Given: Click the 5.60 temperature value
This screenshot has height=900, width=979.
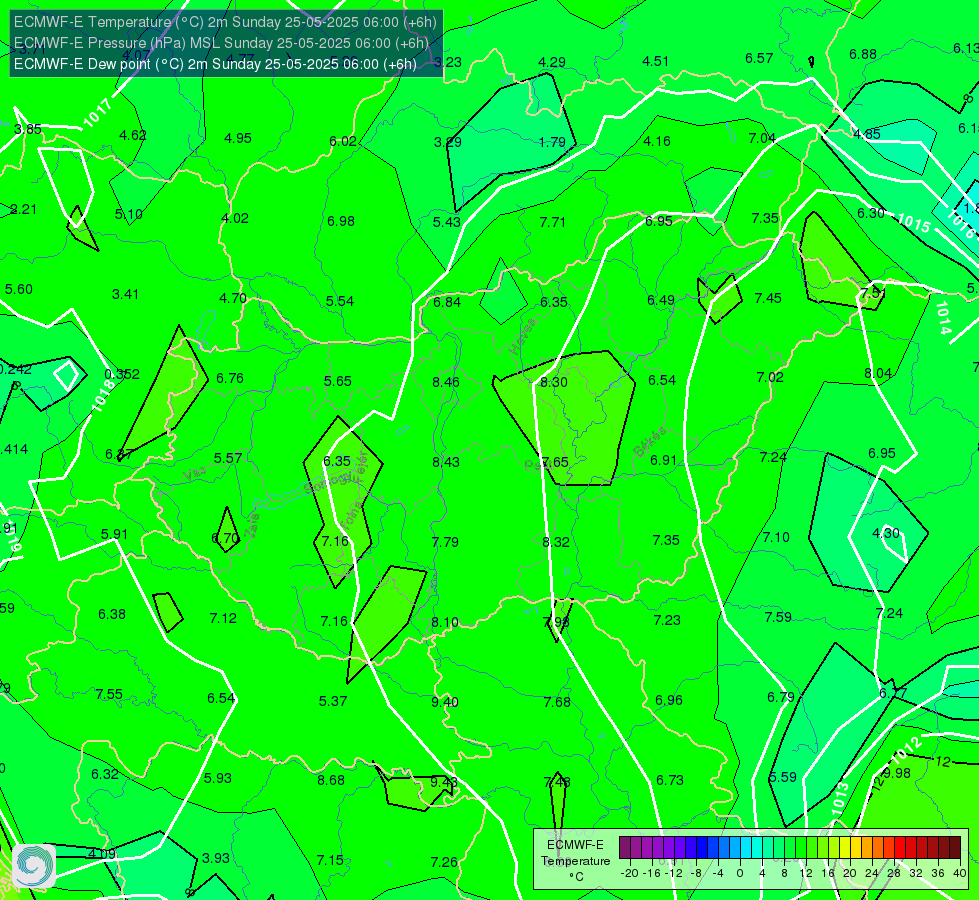Looking at the screenshot, I should [19, 289].
